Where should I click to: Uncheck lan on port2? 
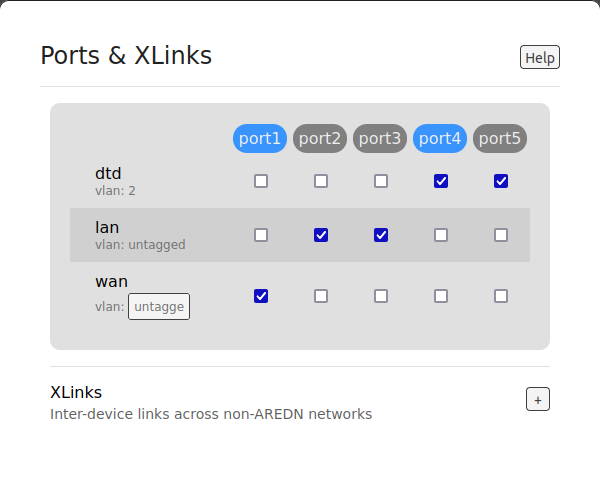tap(321, 235)
